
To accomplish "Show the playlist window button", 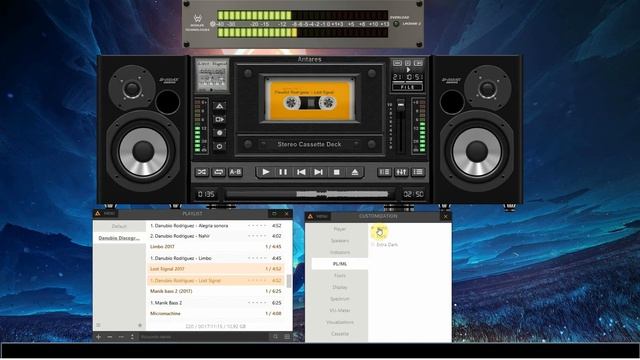I will 418,172.
